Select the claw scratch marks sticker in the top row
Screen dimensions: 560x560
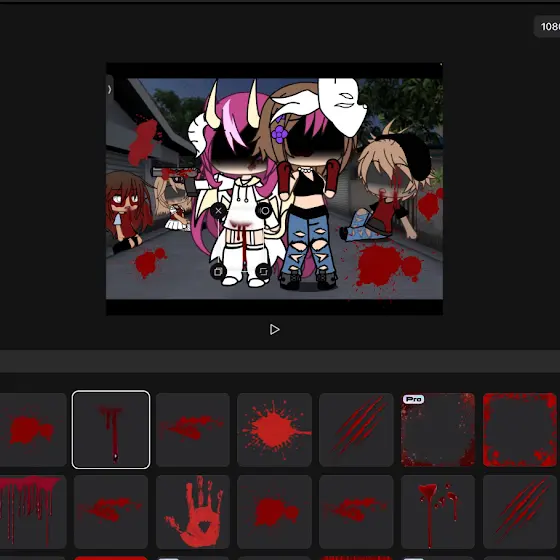pyautogui.click(x=356, y=430)
